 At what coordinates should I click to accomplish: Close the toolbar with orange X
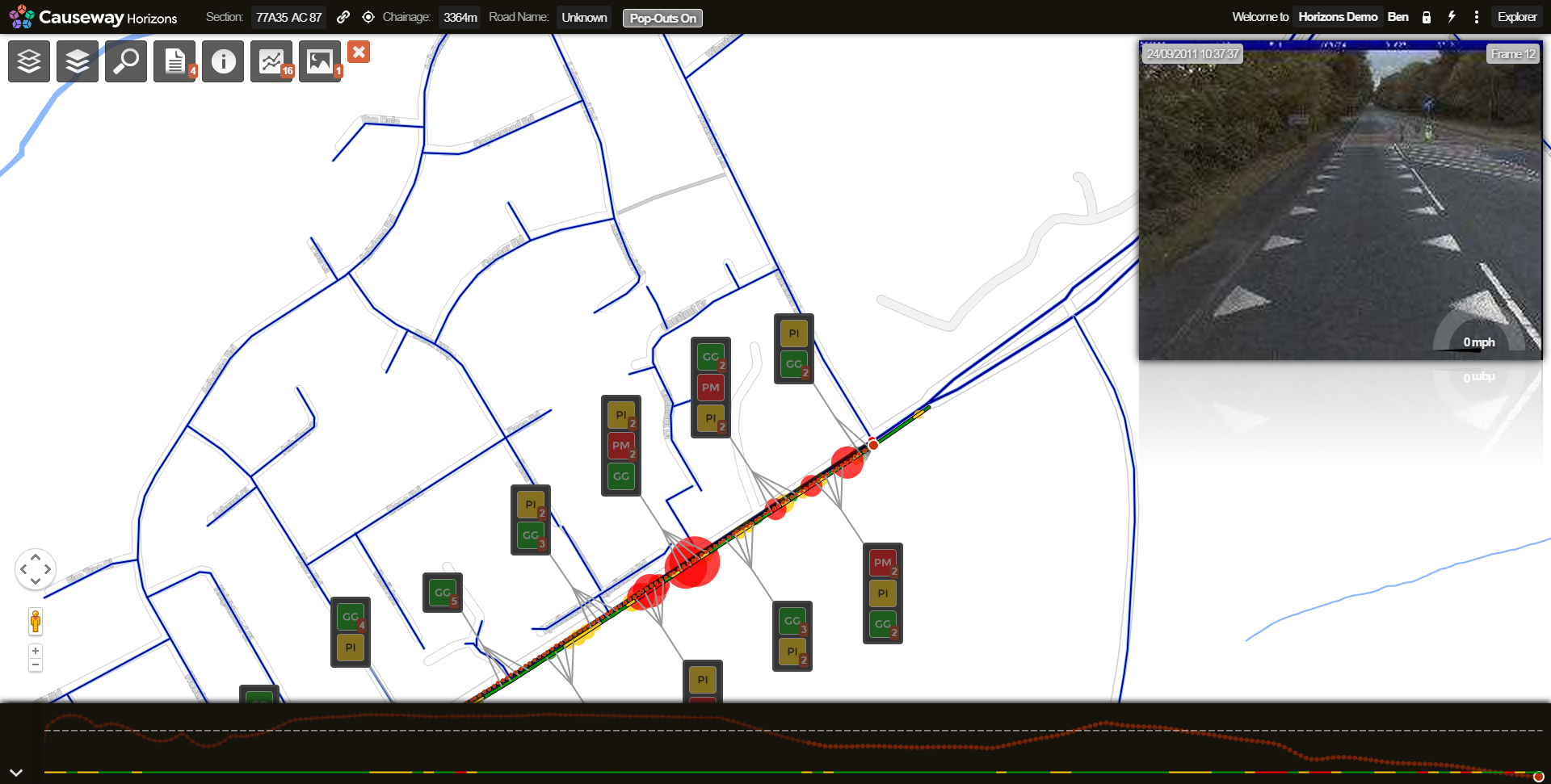pyautogui.click(x=359, y=52)
